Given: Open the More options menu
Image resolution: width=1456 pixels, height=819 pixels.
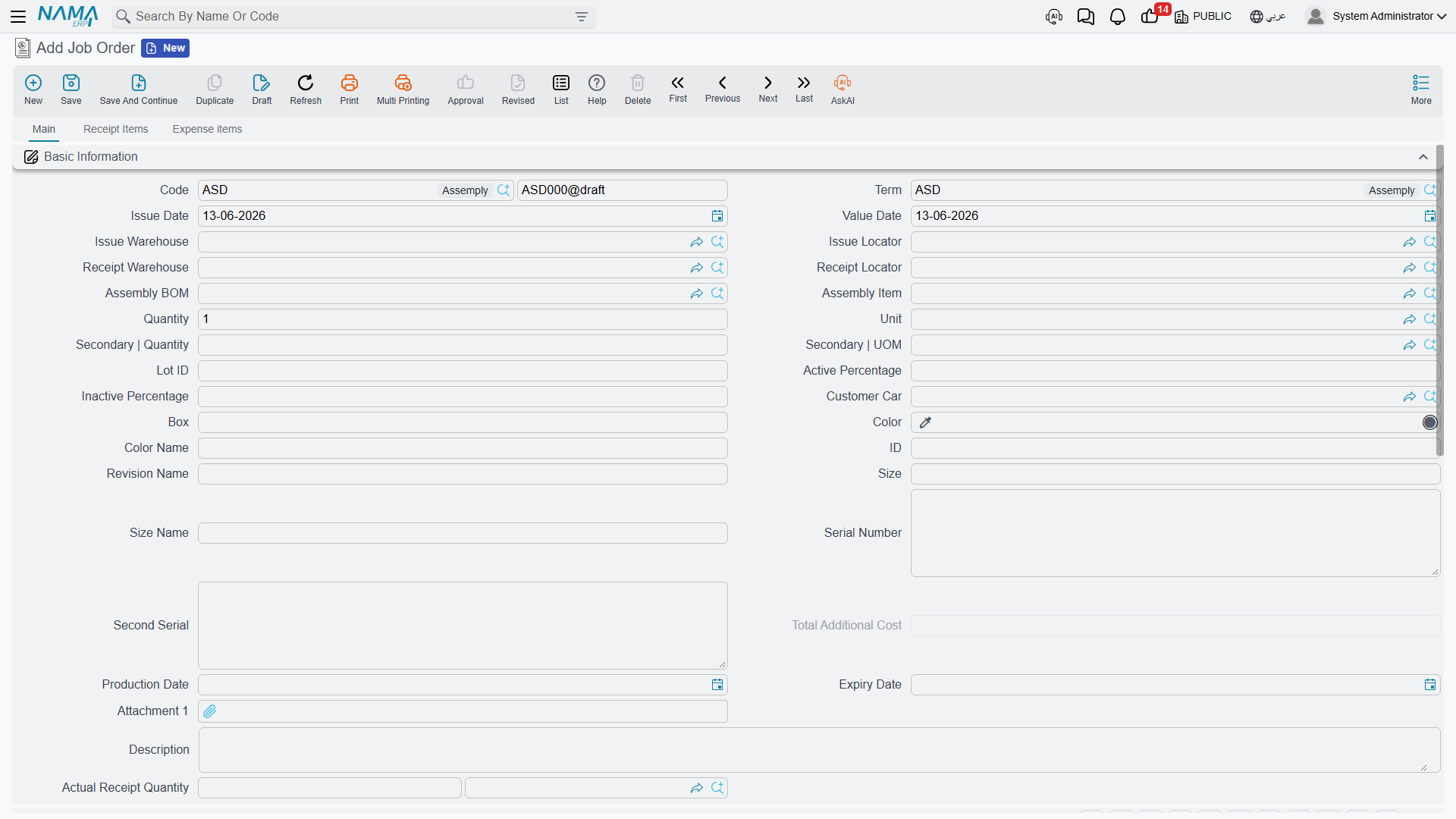Looking at the screenshot, I should tap(1421, 89).
